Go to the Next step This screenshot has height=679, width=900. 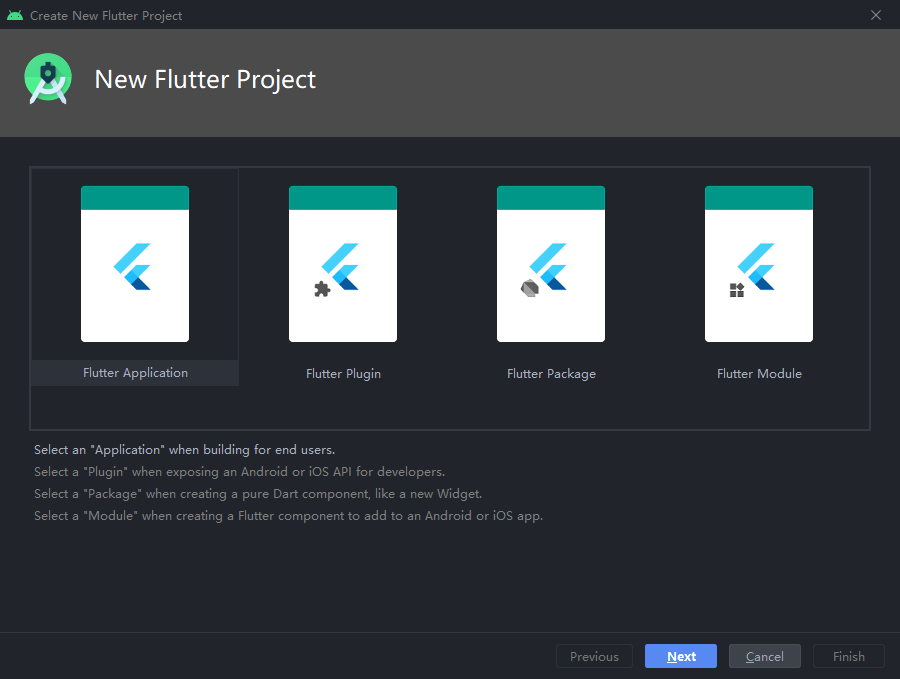coord(681,656)
